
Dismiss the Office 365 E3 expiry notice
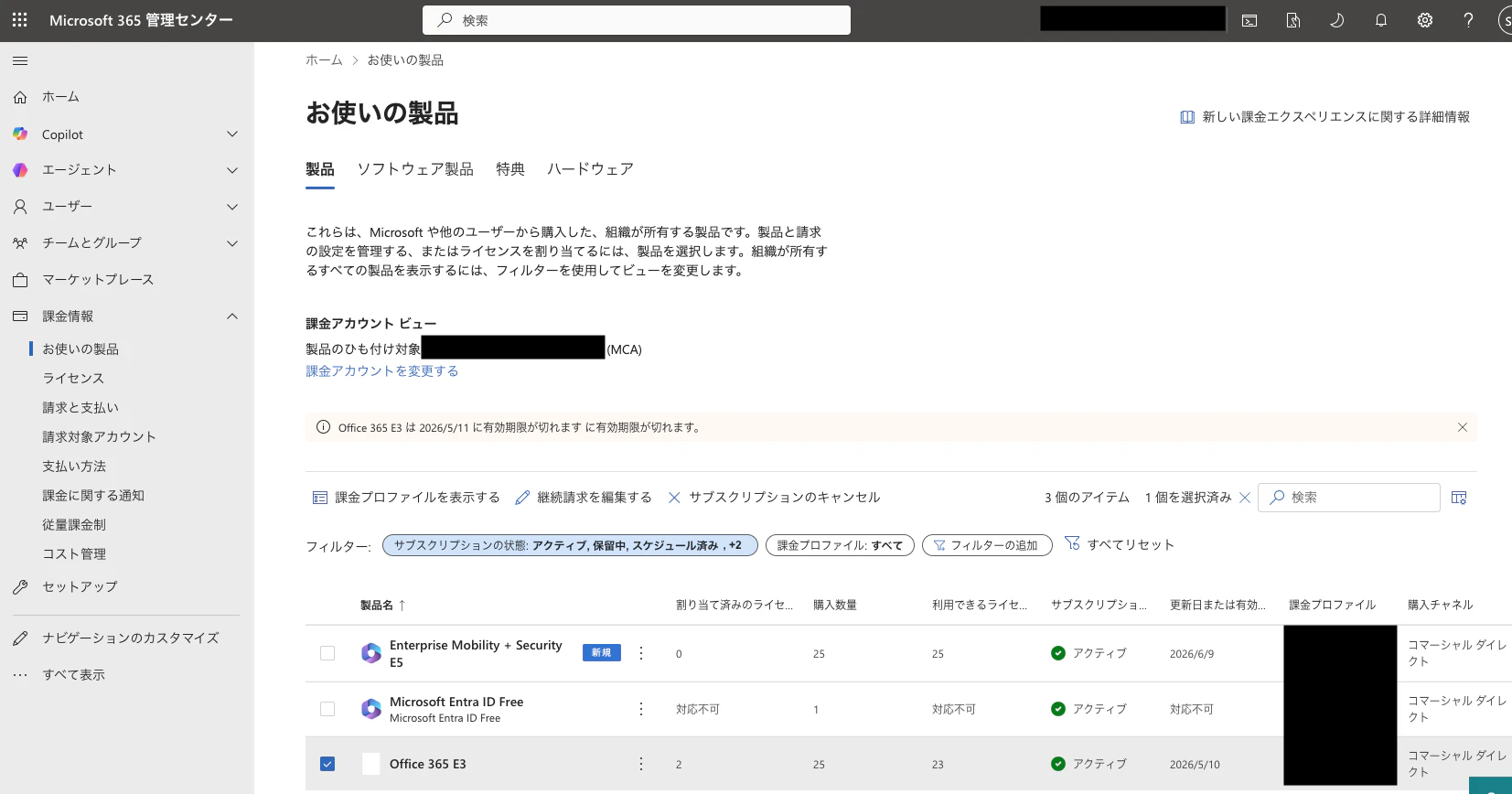(1463, 427)
